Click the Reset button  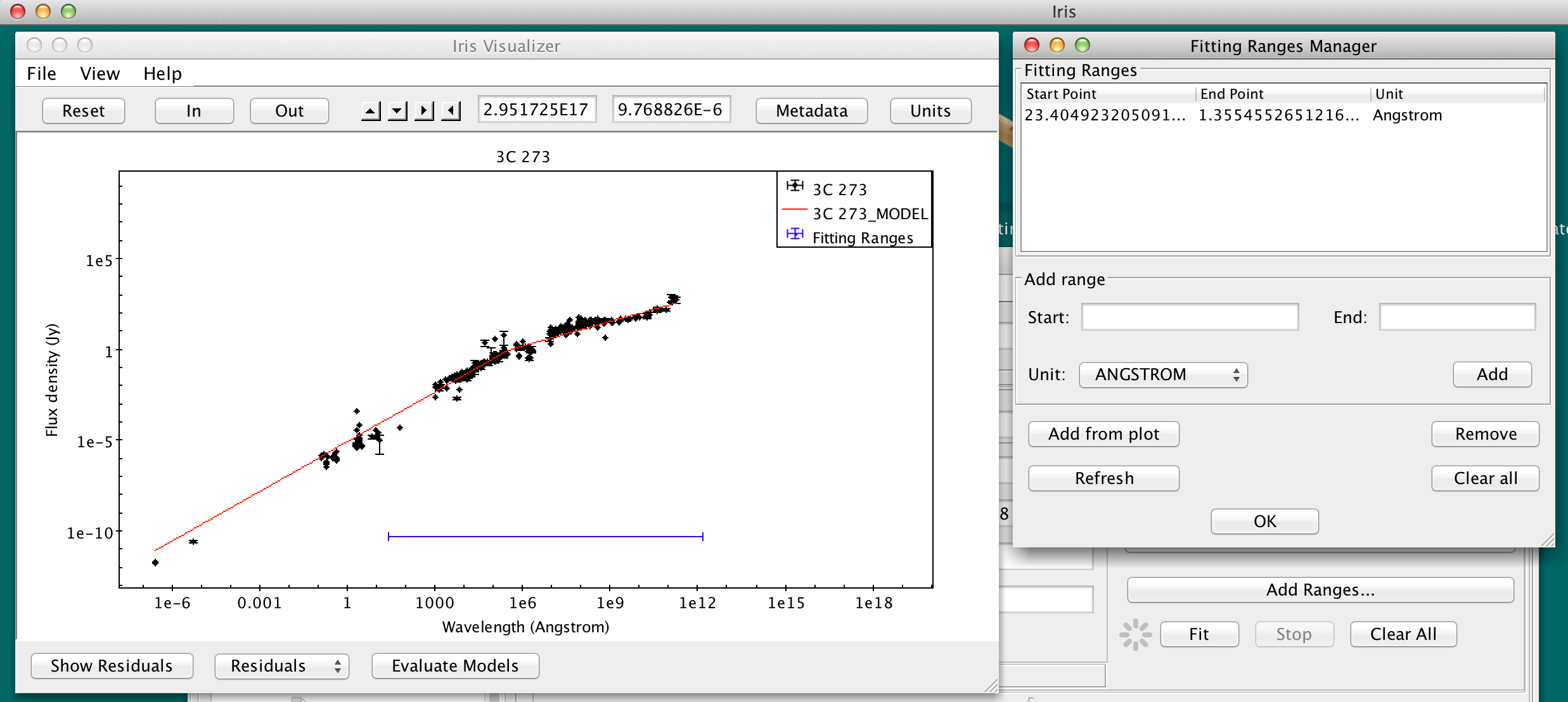pos(84,111)
